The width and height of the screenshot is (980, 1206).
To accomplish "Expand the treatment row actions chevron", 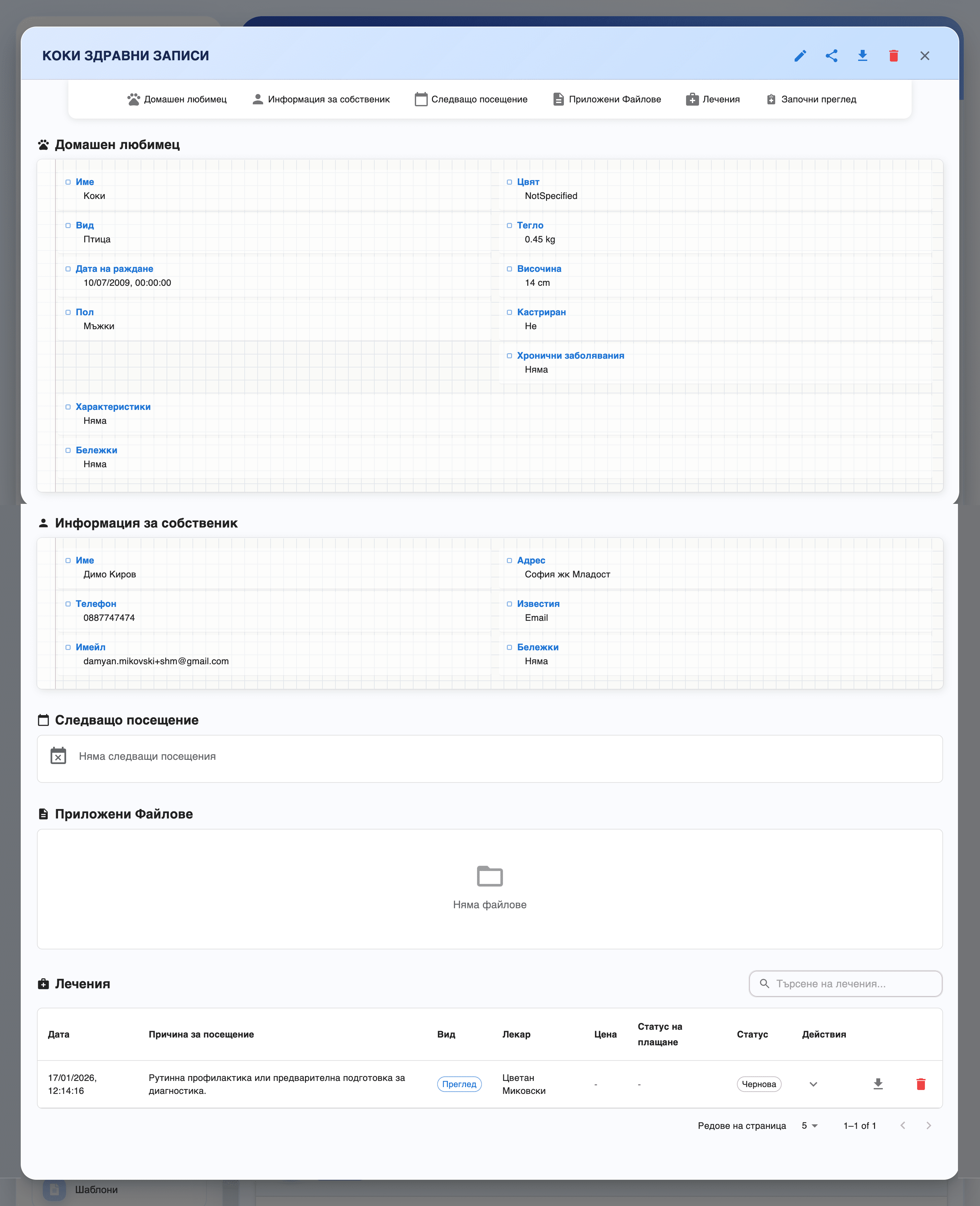I will point(813,1084).
